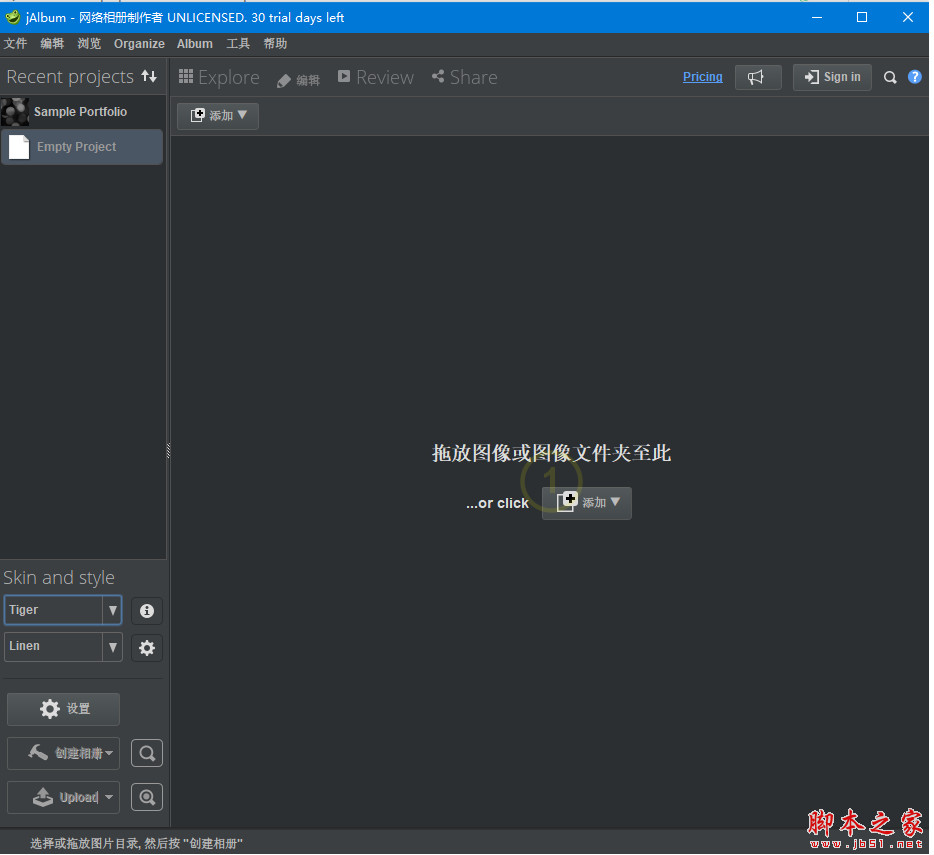Click the Sign in button
This screenshot has height=855, width=934.
(832, 78)
